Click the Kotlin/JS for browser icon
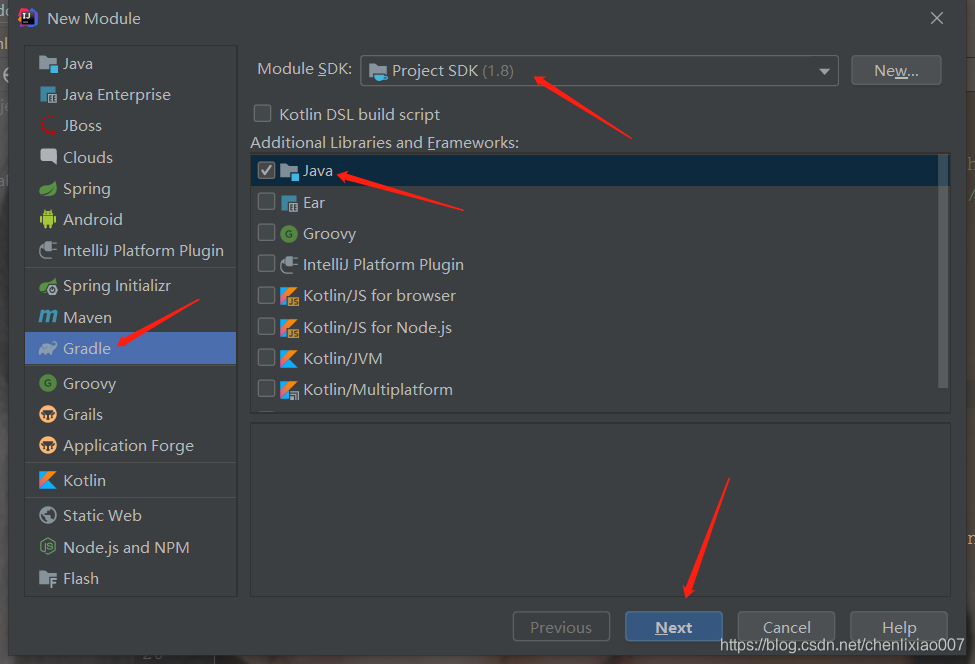The width and height of the screenshot is (975, 664). [x=289, y=296]
